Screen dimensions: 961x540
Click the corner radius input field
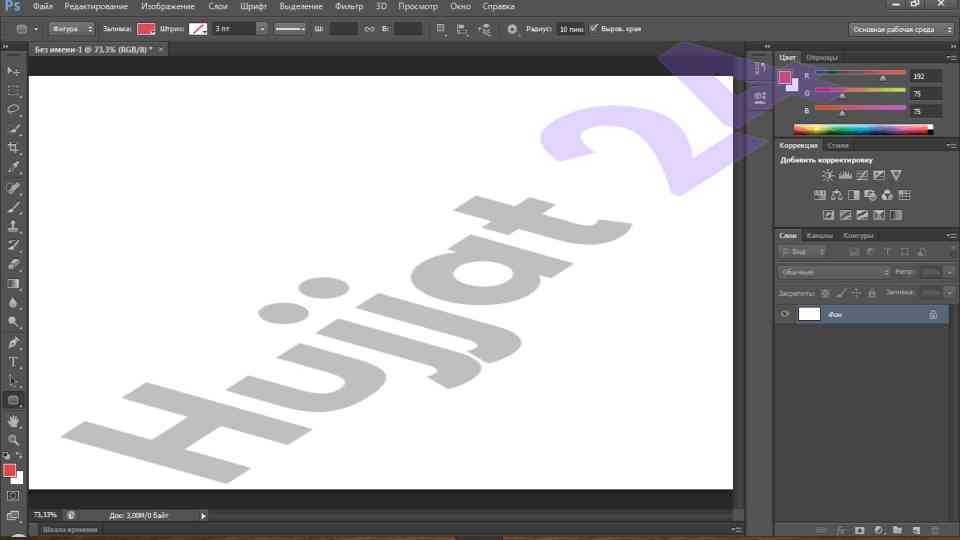[571, 29]
